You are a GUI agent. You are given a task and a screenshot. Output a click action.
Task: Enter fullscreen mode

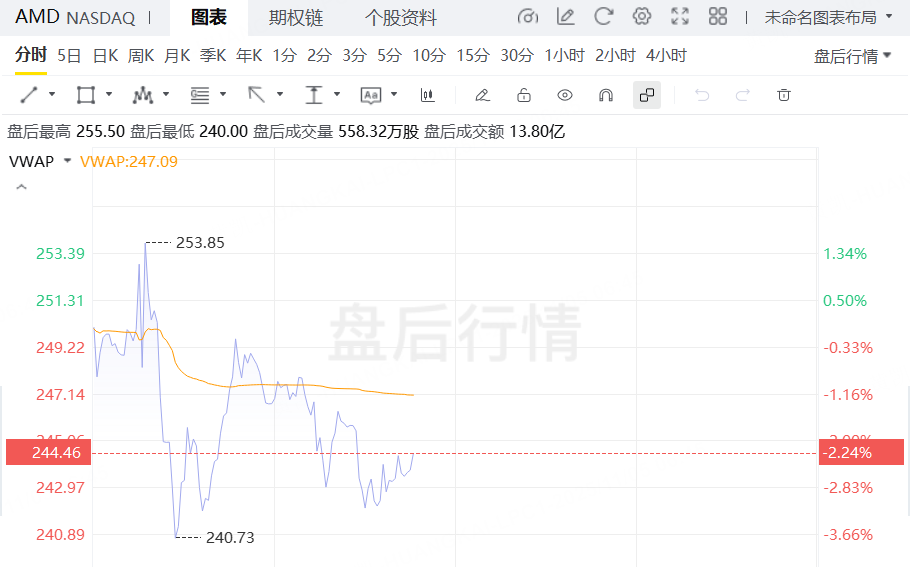(x=680, y=16)
